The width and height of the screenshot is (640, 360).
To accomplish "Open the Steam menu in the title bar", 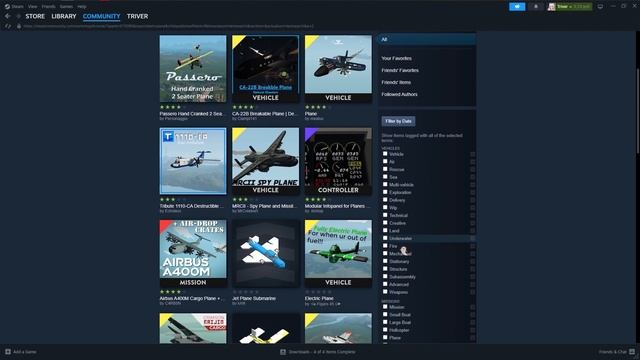I will point(14,7).
